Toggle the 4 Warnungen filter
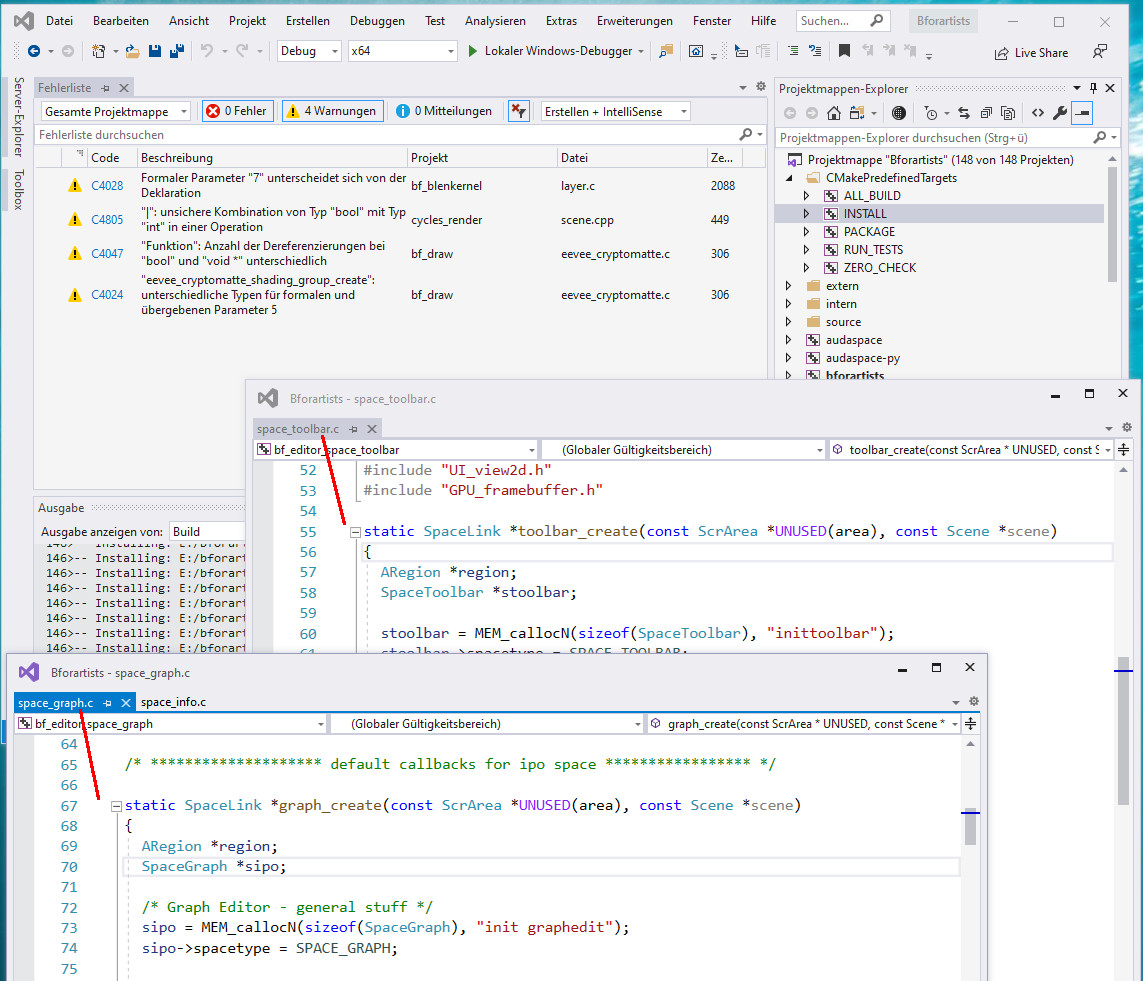Viewport: 1143px width, 981px height. (332, 111)
